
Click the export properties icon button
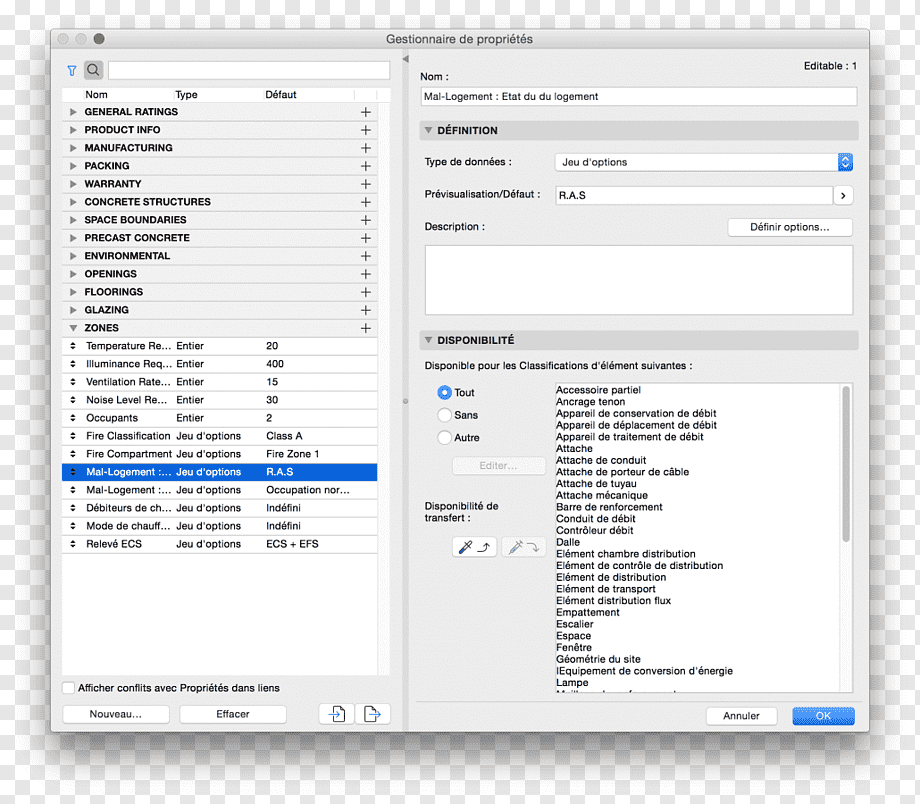tap(373, 714)
